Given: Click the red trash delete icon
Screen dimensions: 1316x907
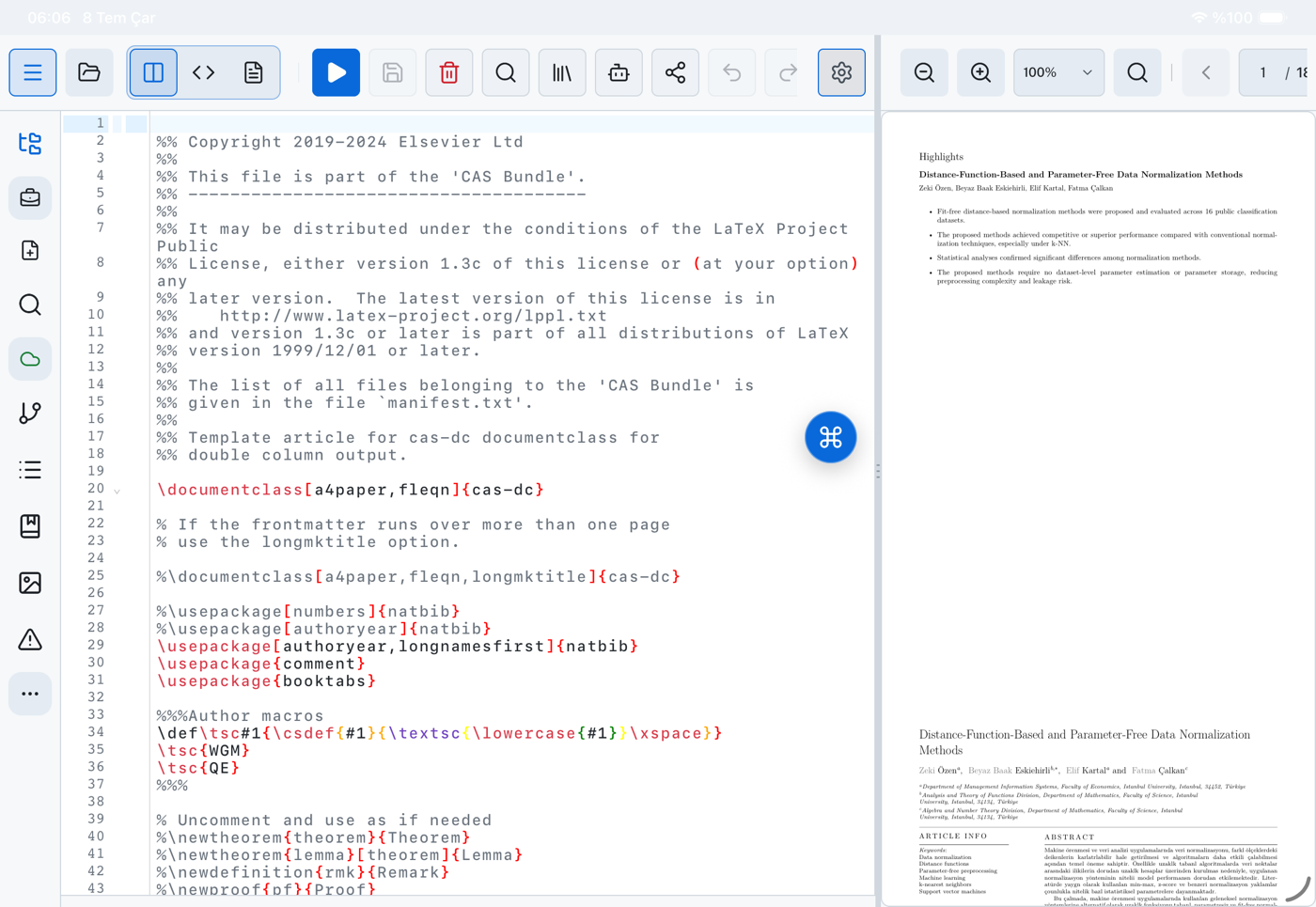Looking at the screenshot, I should coord(449,72).
